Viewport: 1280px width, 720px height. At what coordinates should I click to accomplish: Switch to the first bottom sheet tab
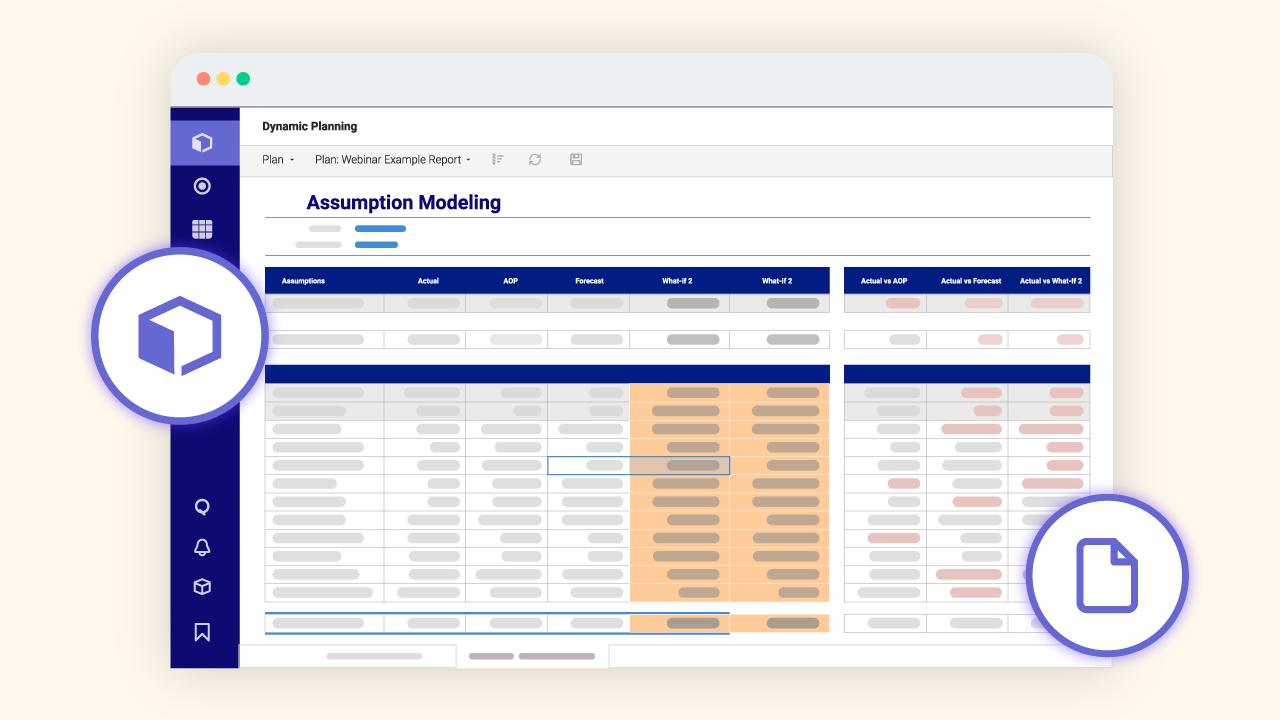point(347,656)
